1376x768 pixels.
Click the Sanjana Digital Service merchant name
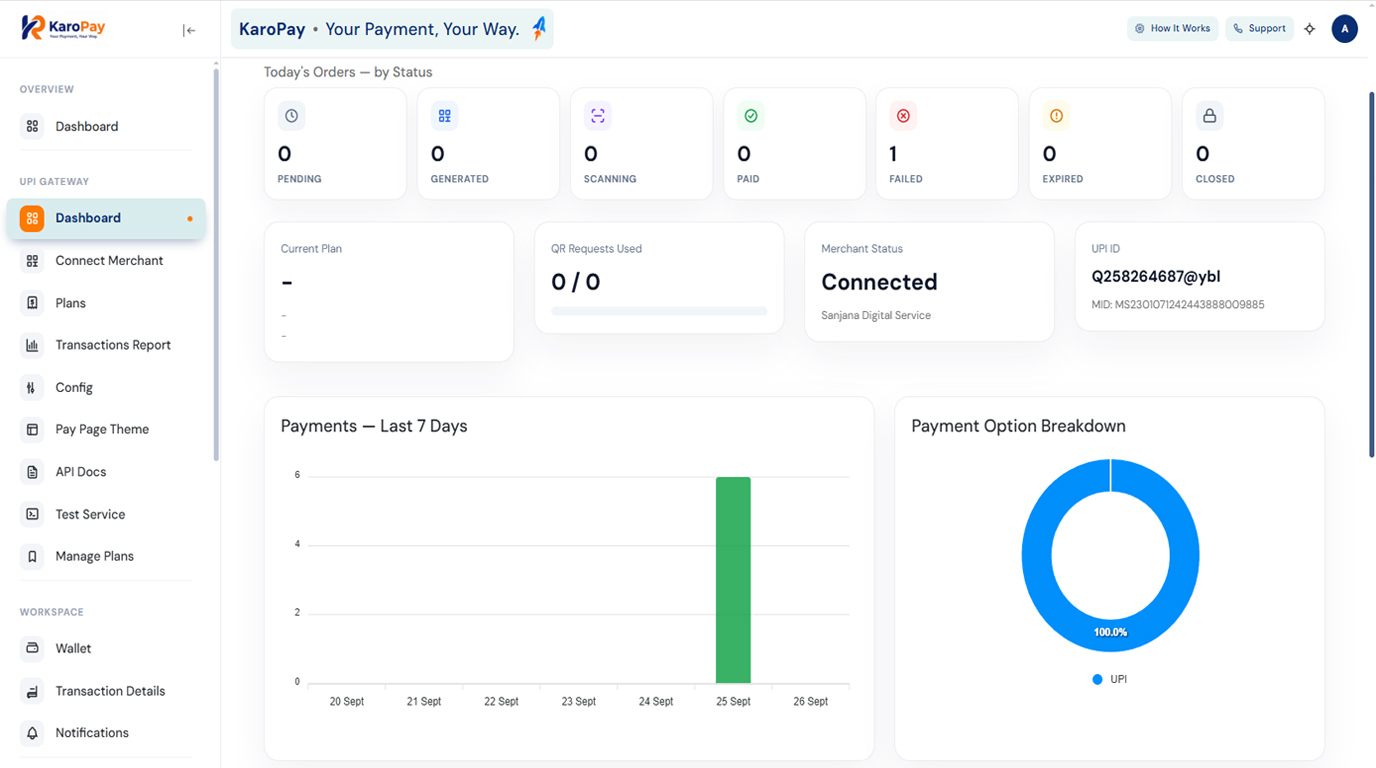click(x=876, y=315)
